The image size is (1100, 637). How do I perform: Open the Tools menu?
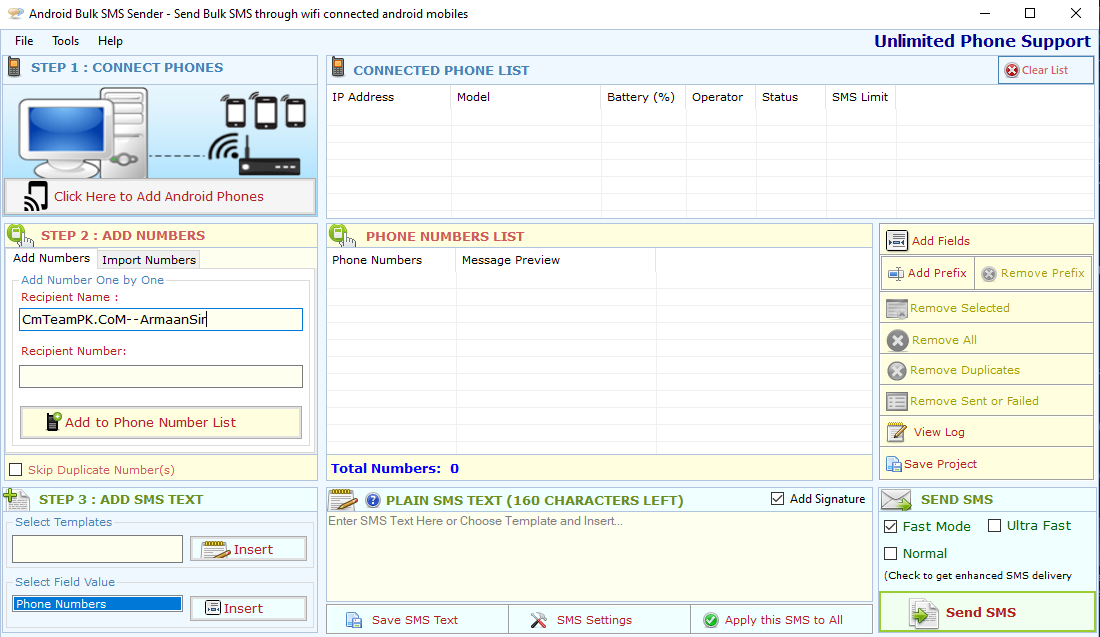click(65, 41)
